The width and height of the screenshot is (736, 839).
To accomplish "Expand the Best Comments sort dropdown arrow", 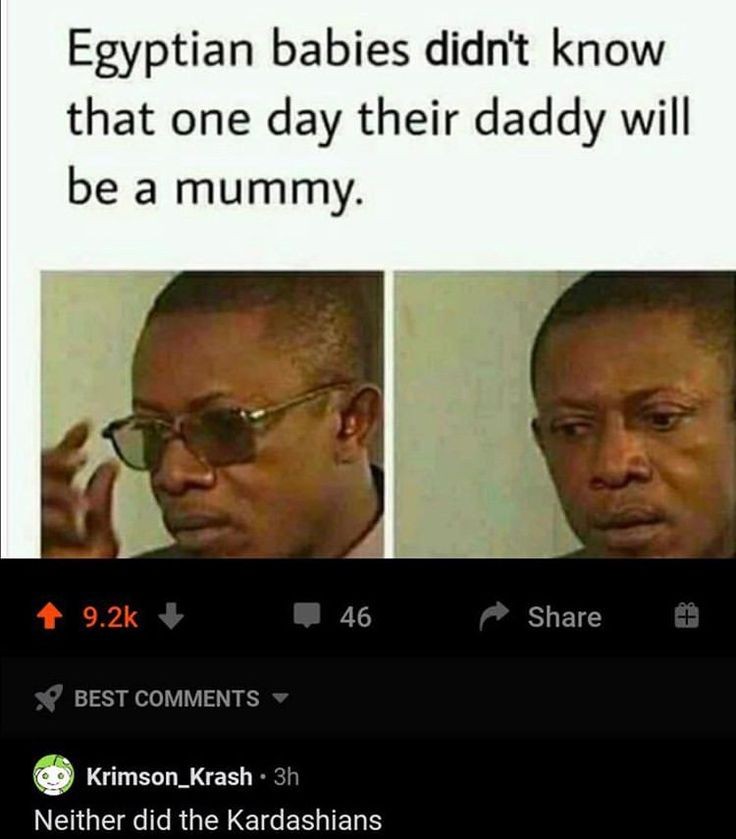I will click(280, 698).
